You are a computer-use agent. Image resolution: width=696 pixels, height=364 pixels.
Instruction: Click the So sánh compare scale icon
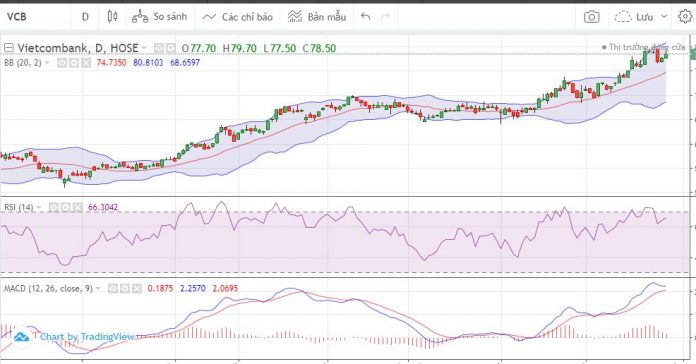(140, 17)
